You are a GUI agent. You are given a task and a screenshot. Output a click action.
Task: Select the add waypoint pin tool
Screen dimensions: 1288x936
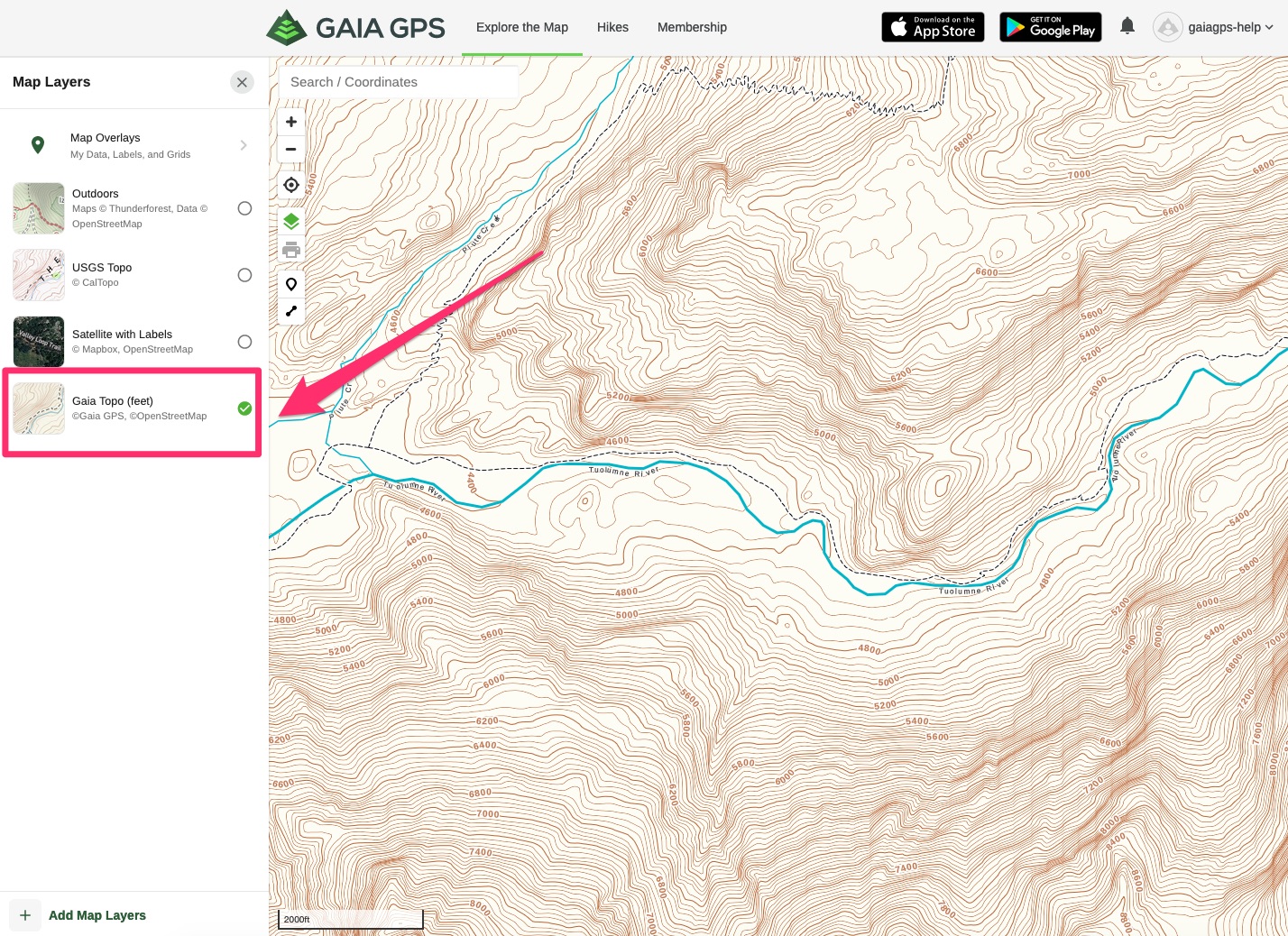[291, 284]
